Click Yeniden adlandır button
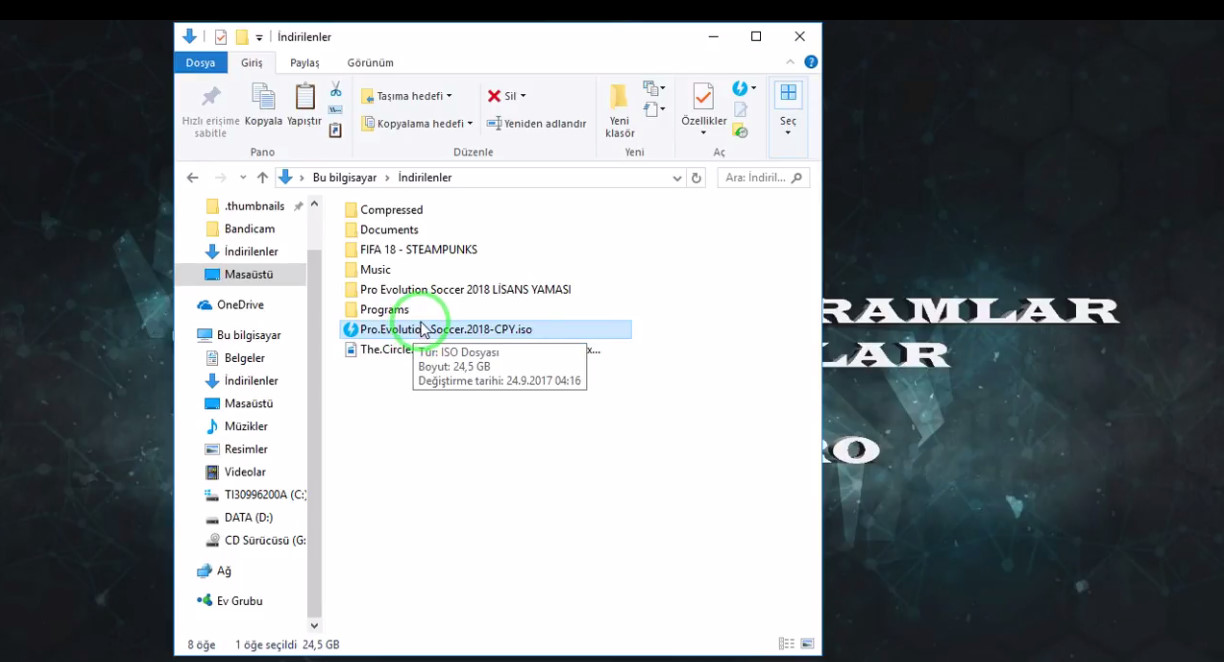Screen dimensions: 1224x662 (x=536, y=124)
